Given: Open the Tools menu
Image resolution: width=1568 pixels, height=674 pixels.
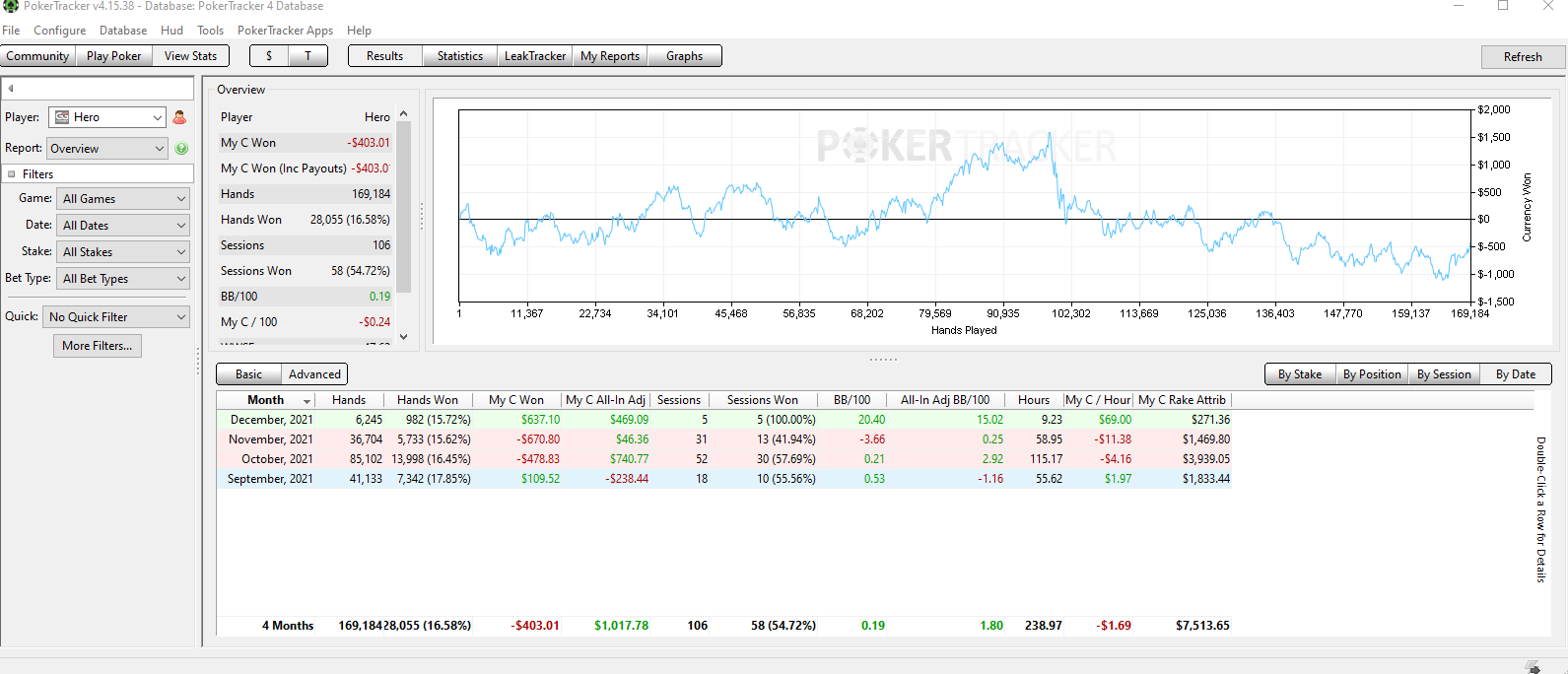Looking at the screenshot, I should pyautogui.click(x=210, y=31).
